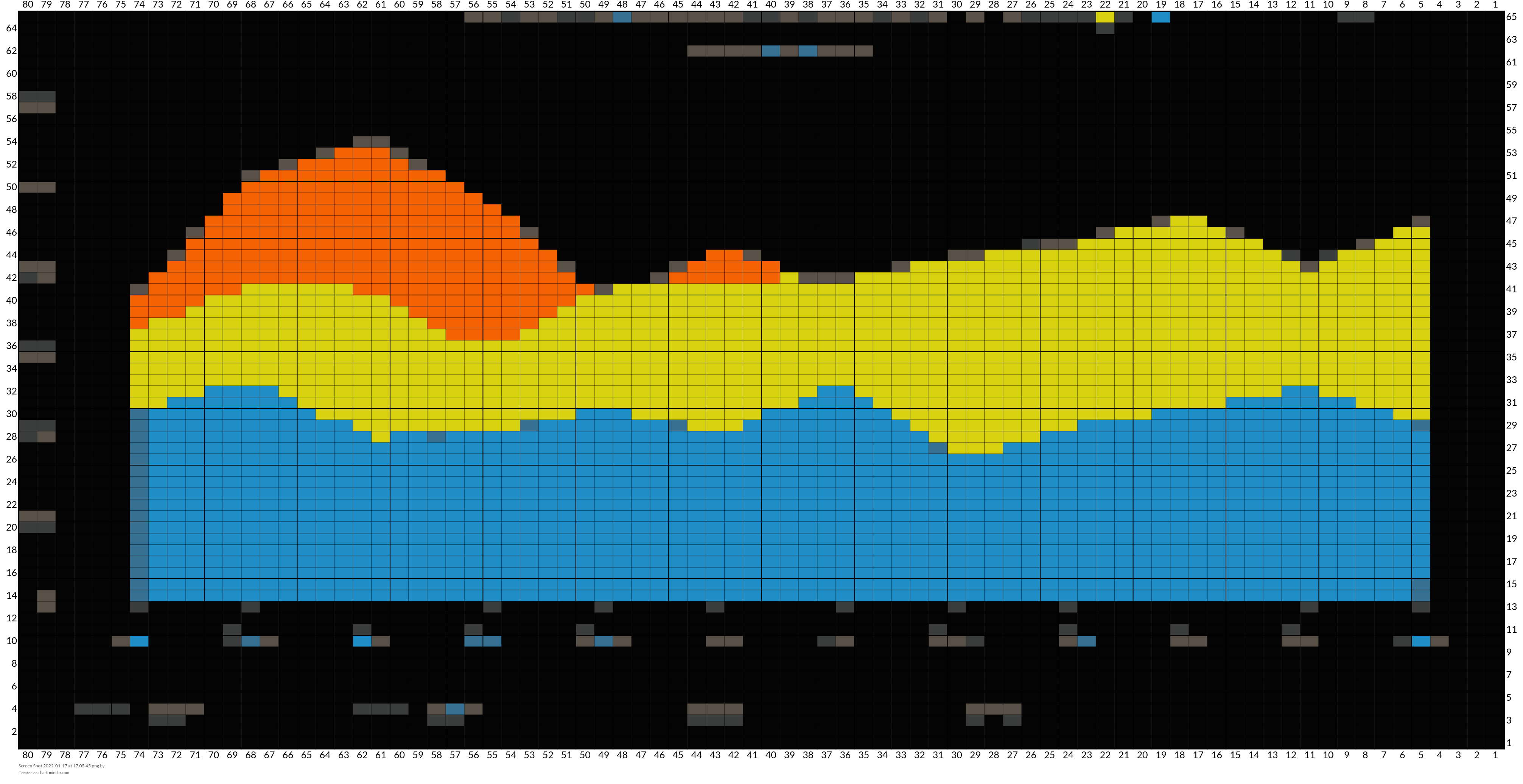Click the small orange cell at column 50, row 41

585,289
